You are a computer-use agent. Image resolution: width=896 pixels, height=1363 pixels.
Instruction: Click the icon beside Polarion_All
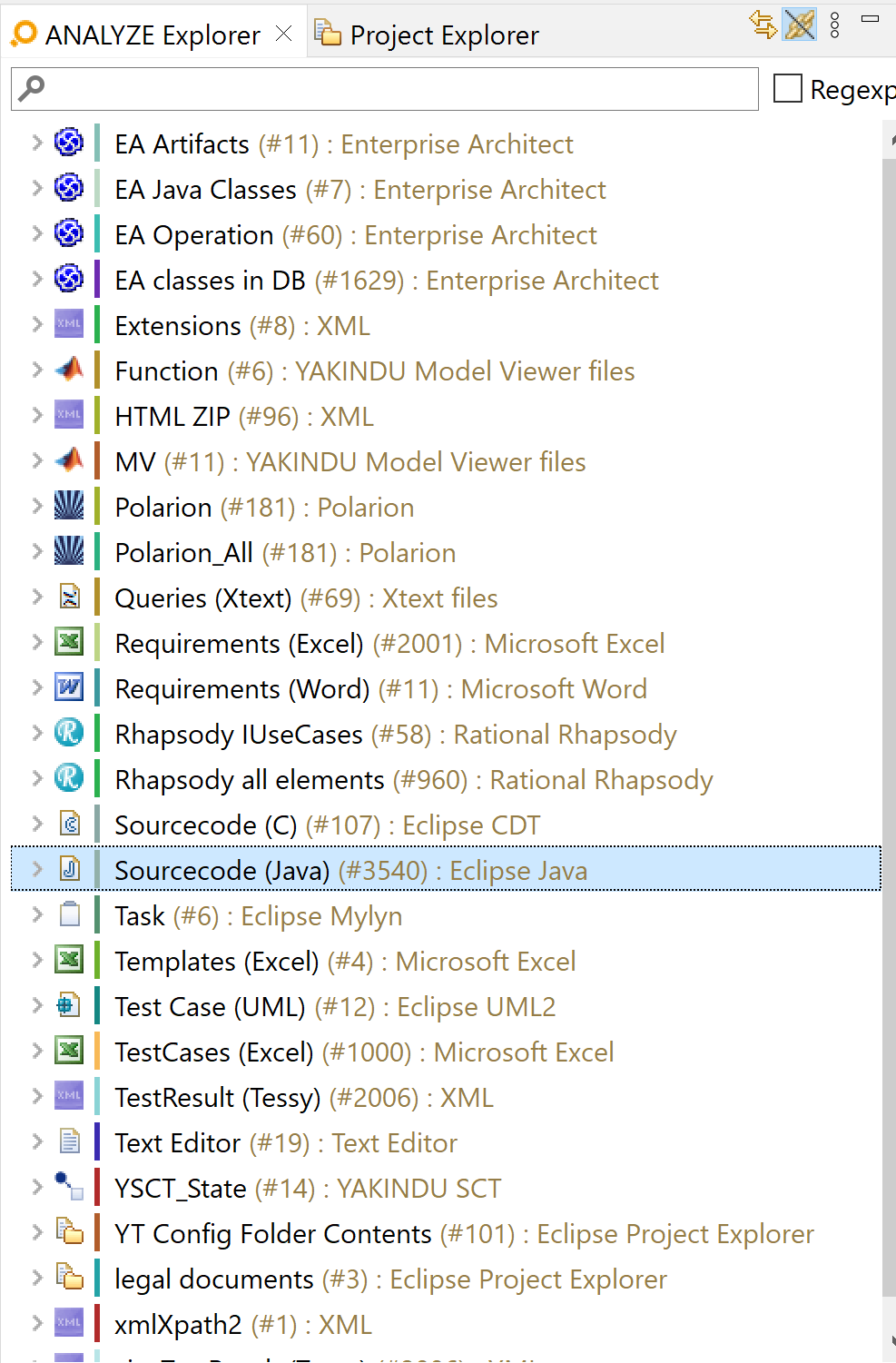(x=69, y=551)
